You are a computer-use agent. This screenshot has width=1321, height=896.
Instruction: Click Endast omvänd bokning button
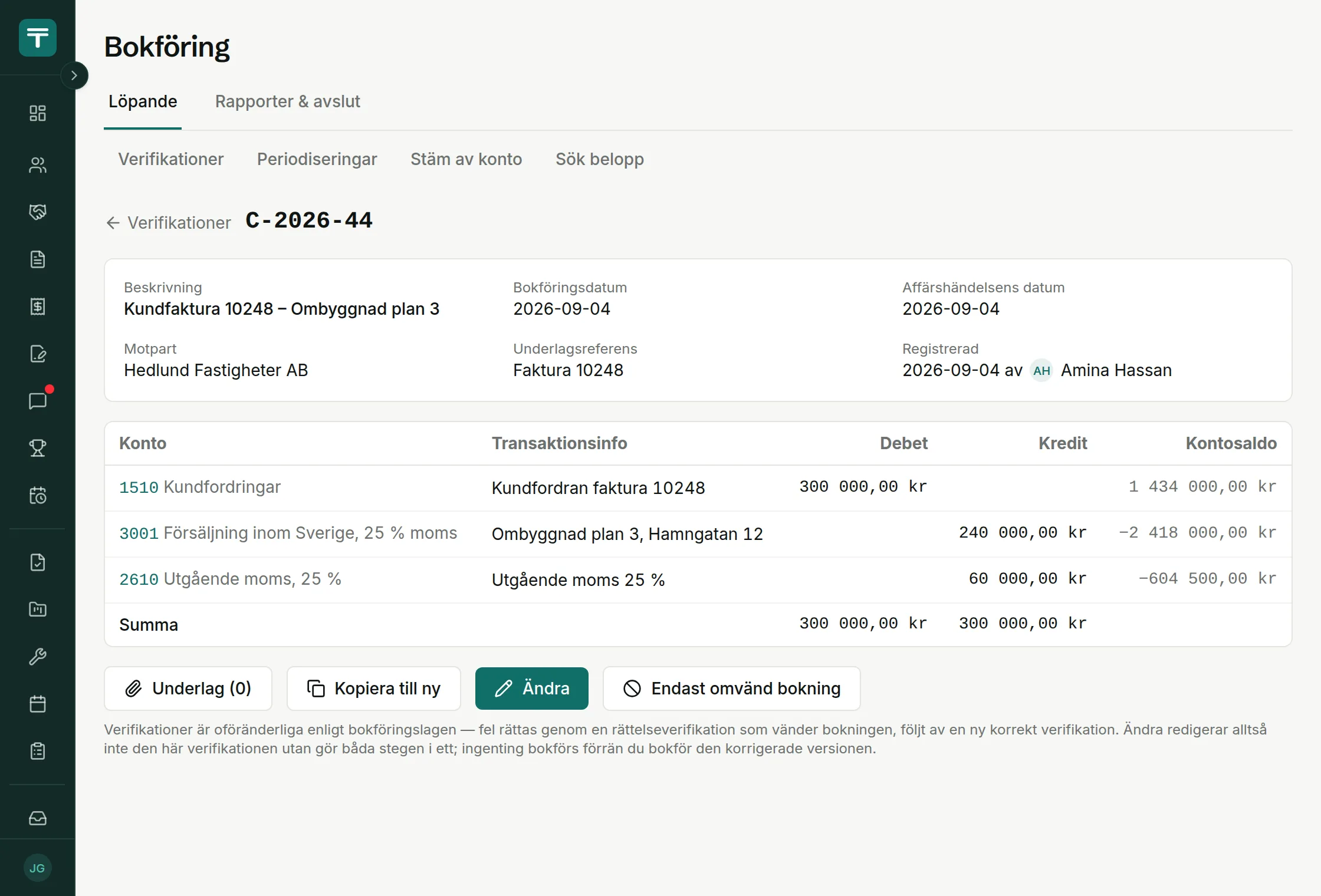point(732,689)
